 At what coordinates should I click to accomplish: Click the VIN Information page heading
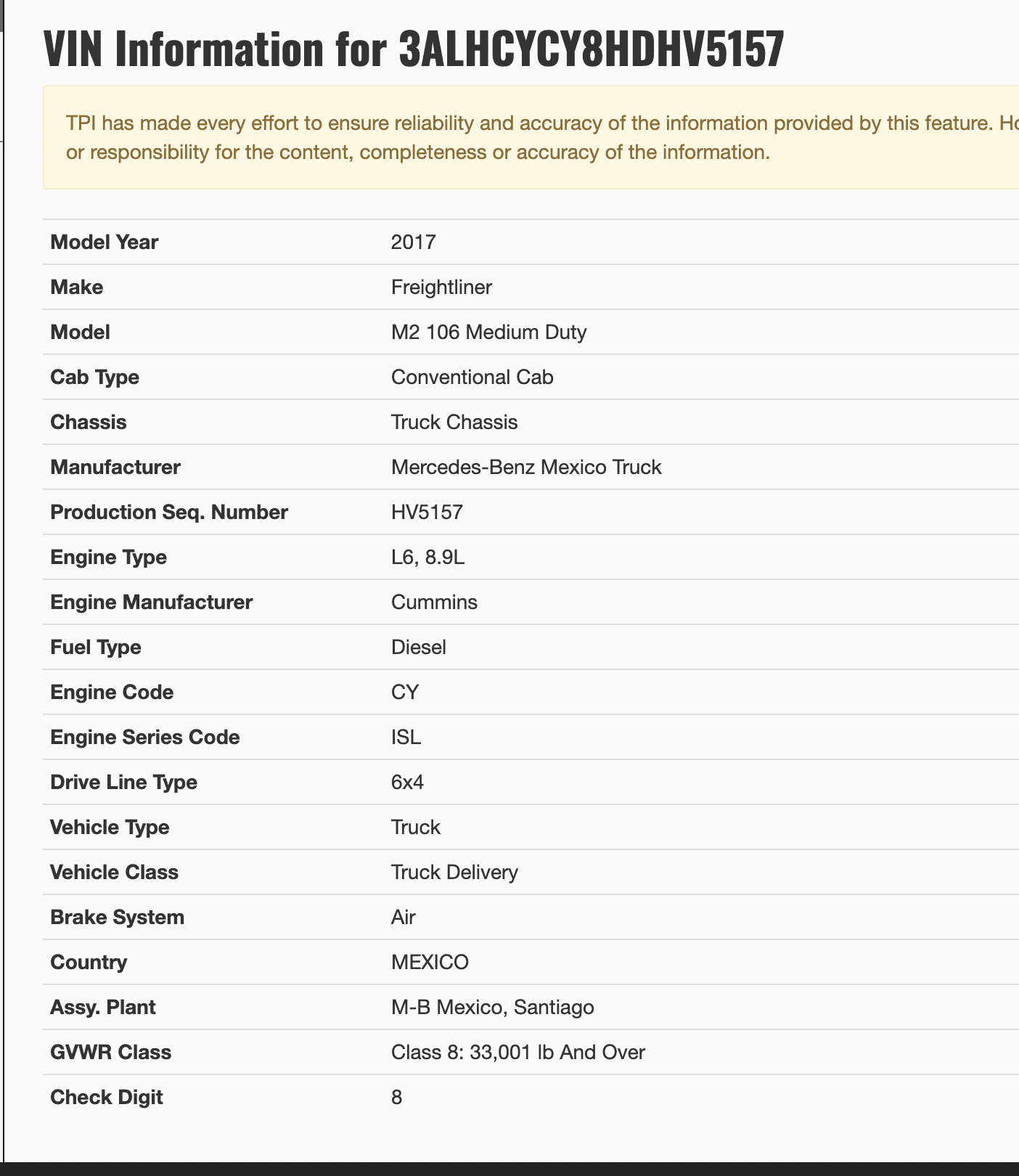414,49
